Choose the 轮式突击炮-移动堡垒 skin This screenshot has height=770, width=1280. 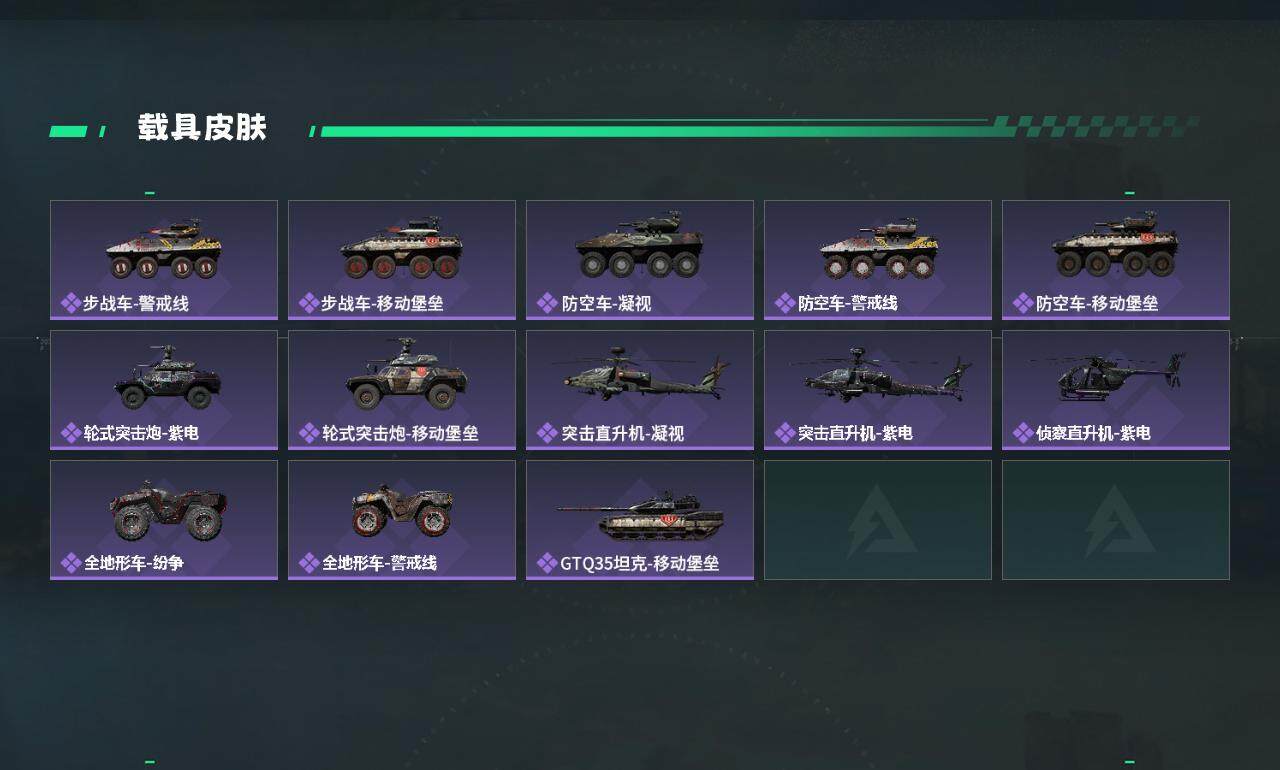click(402, 390)
